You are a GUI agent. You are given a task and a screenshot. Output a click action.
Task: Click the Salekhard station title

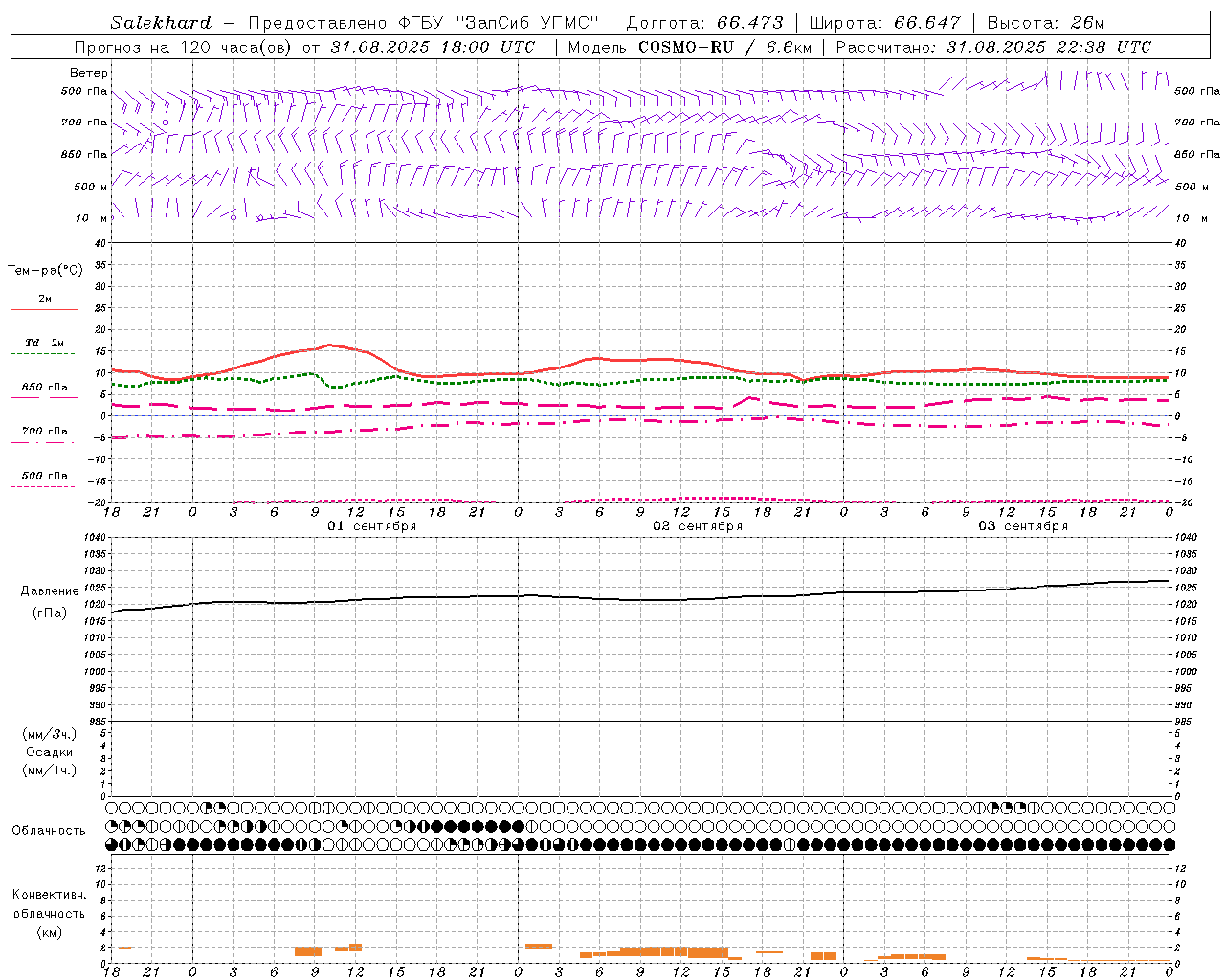pyautogui.click(x=161, y=23)
